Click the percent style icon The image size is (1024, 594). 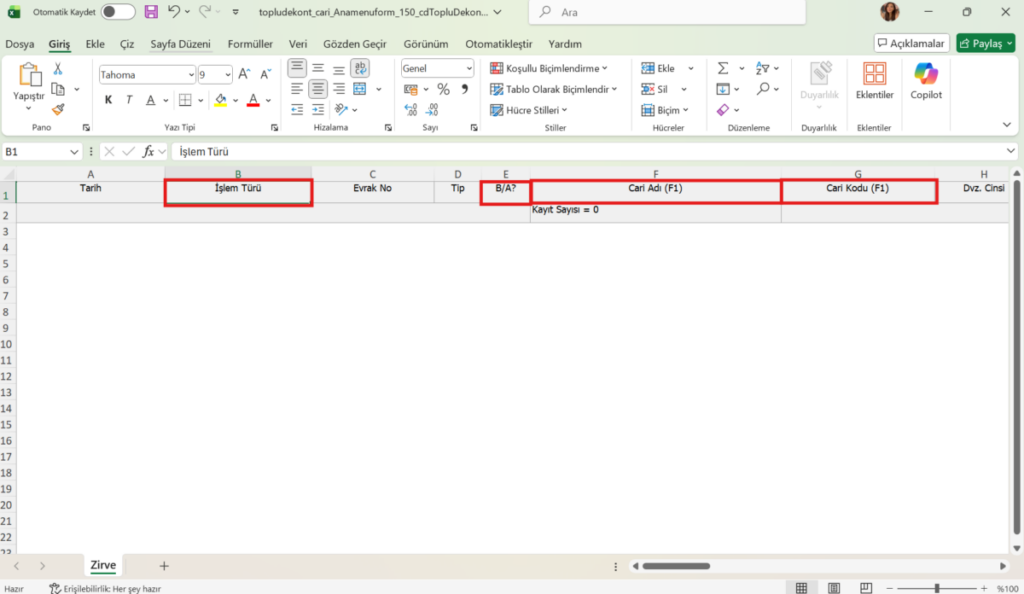[x=443, y=89]
